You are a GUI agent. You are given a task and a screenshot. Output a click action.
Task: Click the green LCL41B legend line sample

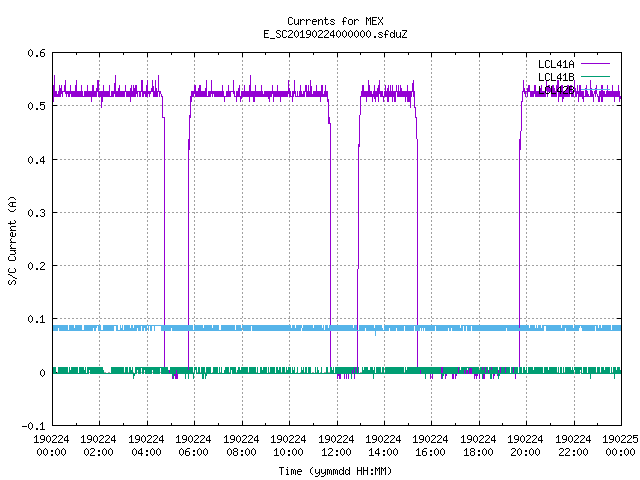pos(595,76)
